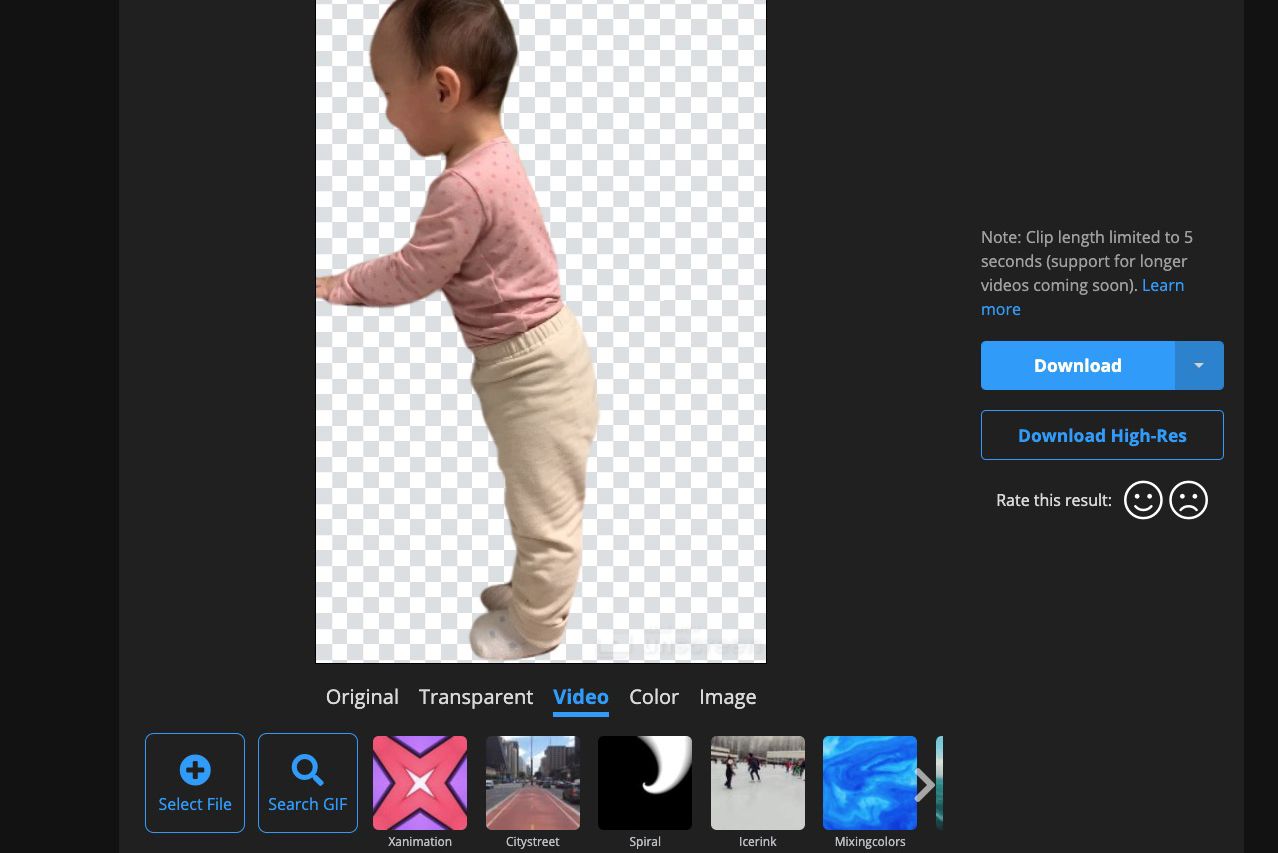The width and height of the screenshot is (1278, 853).
Task: Click the Download High-Res button
Action: [1102, 435]
